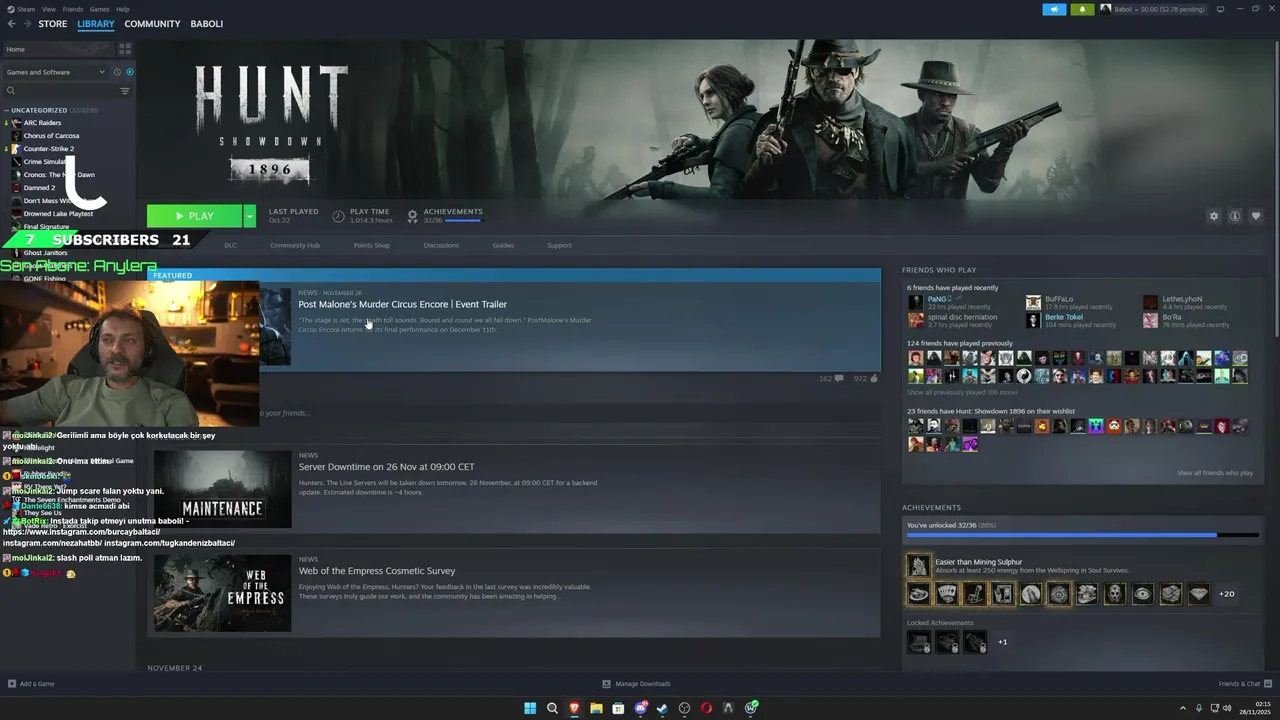Switch library to grid view
The height and width of the screenshot is (720, 1280).
pos(125,48)
